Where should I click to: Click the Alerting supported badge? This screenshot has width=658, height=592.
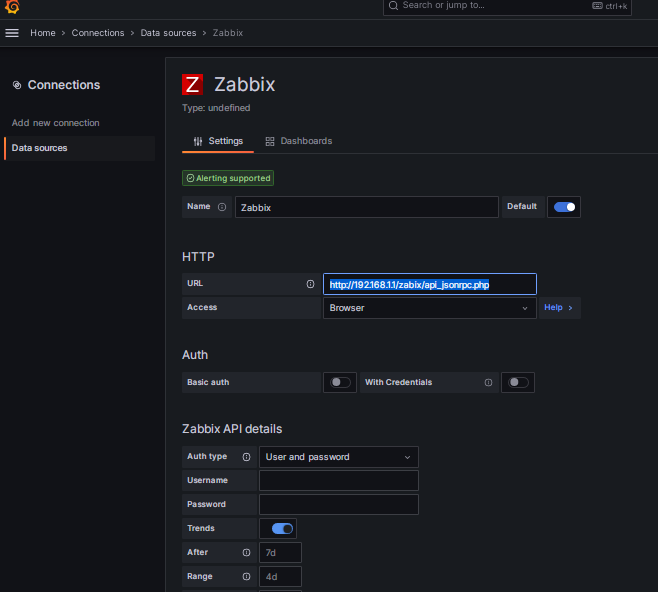click(228, 178)
